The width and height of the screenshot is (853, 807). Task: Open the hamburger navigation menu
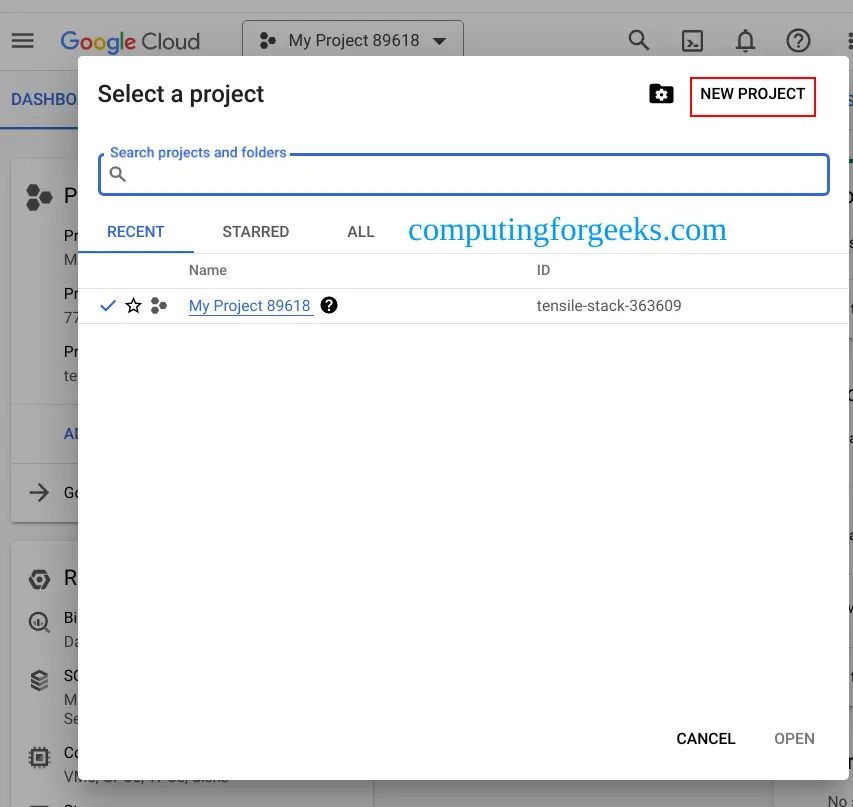coord(22,41)
